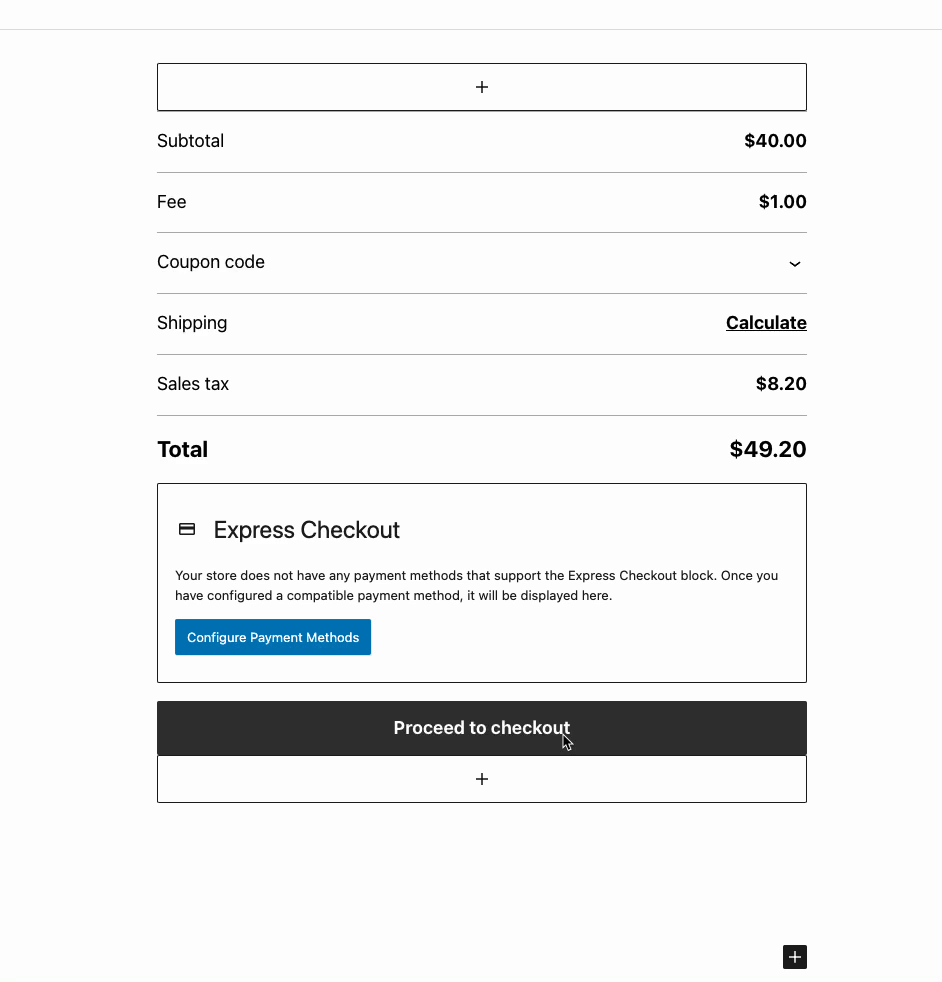
Task: Click the $1.00 fee amount
Action: 782,202
